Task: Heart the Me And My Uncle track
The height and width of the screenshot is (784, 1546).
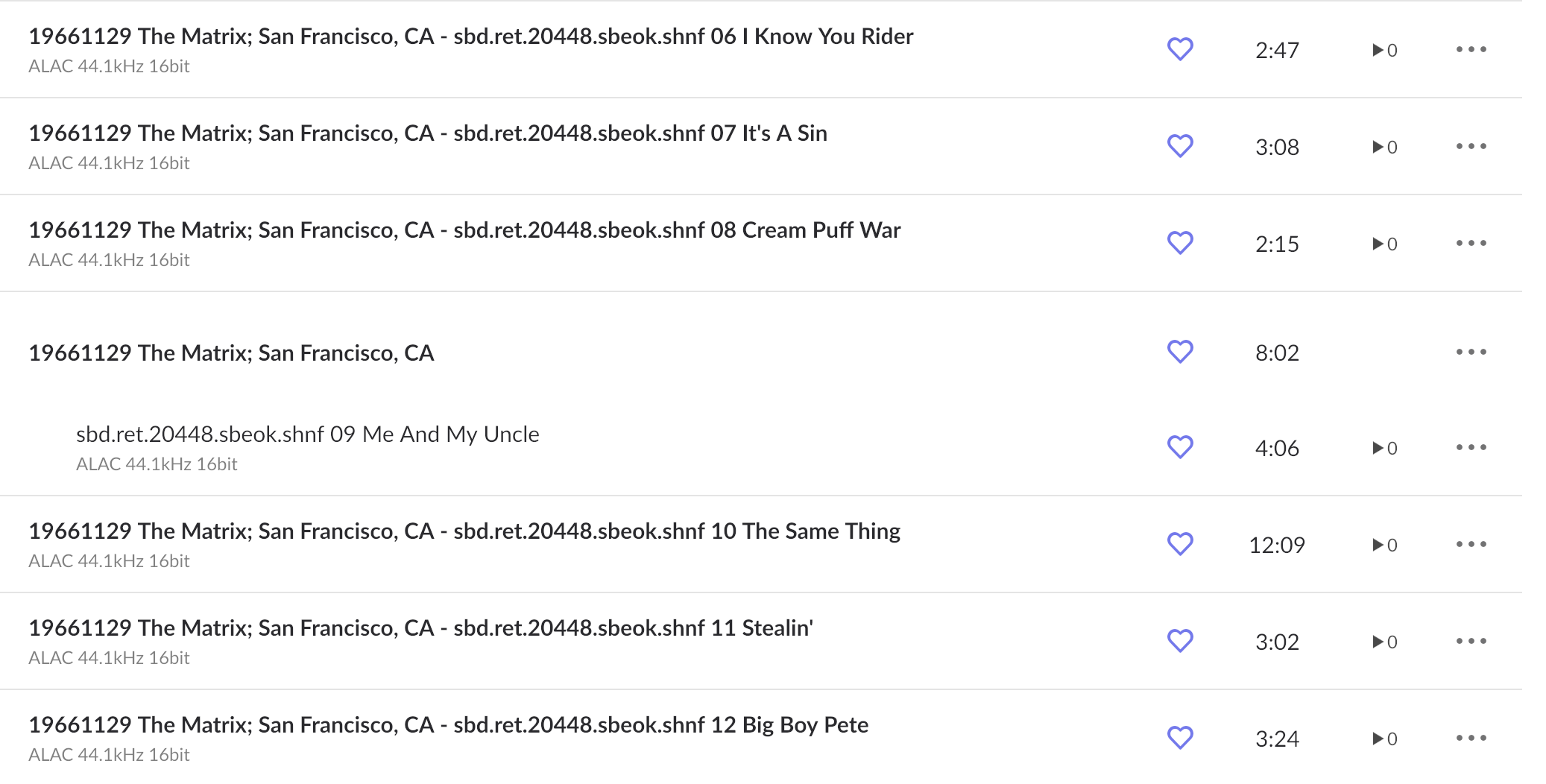Action: click(1180, 447)
